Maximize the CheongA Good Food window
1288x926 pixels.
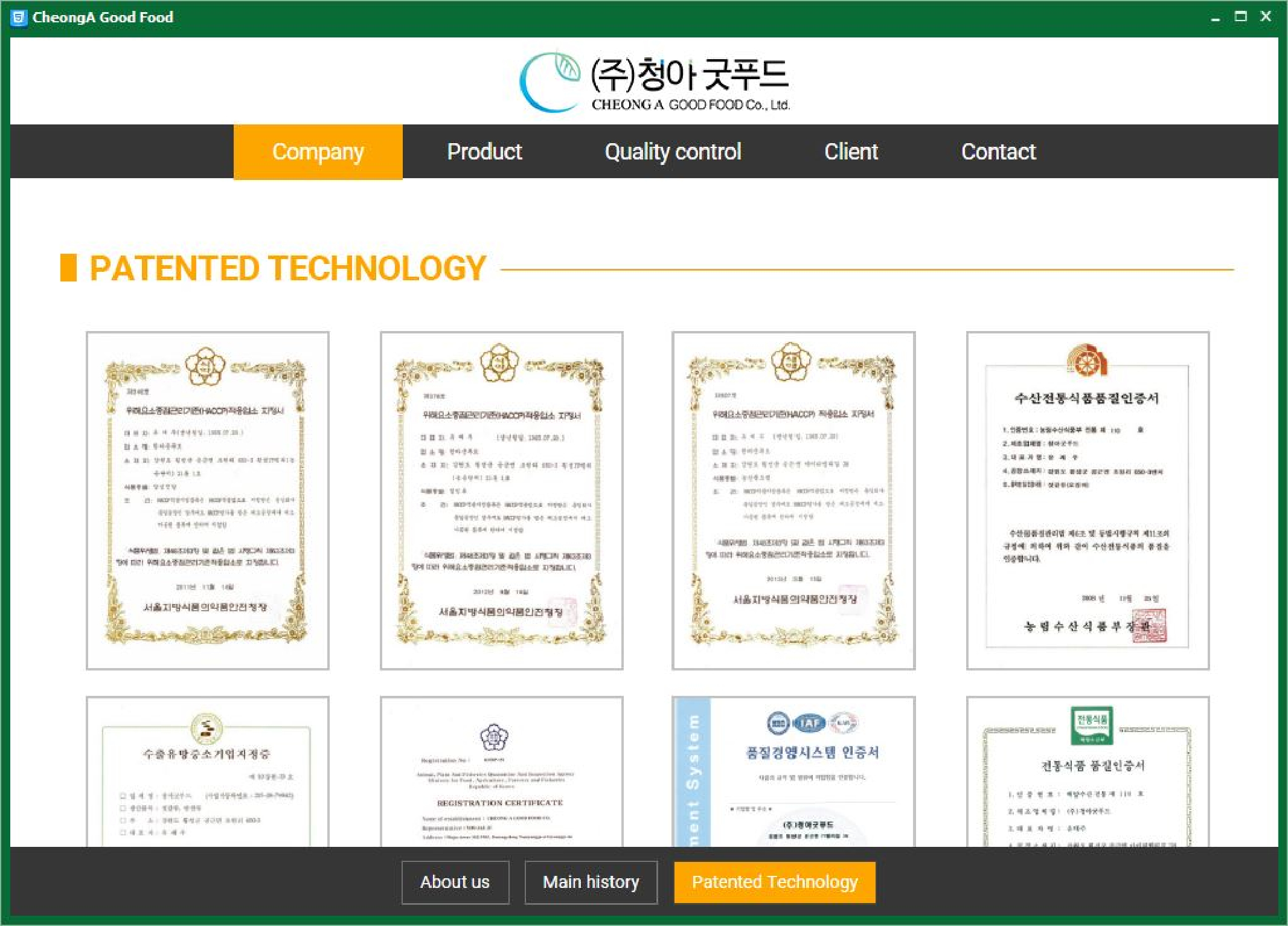pyautogui.click(x=1241, y=17)
